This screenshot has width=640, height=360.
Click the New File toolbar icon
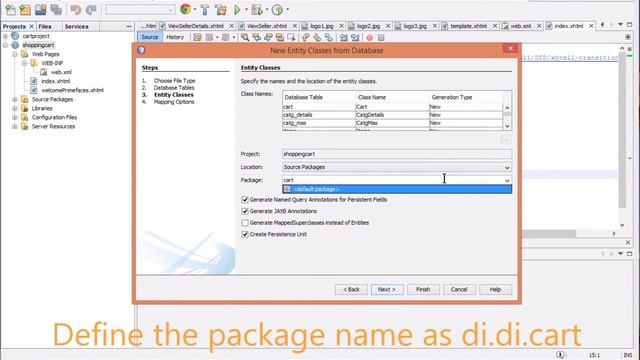coord(10,9)
